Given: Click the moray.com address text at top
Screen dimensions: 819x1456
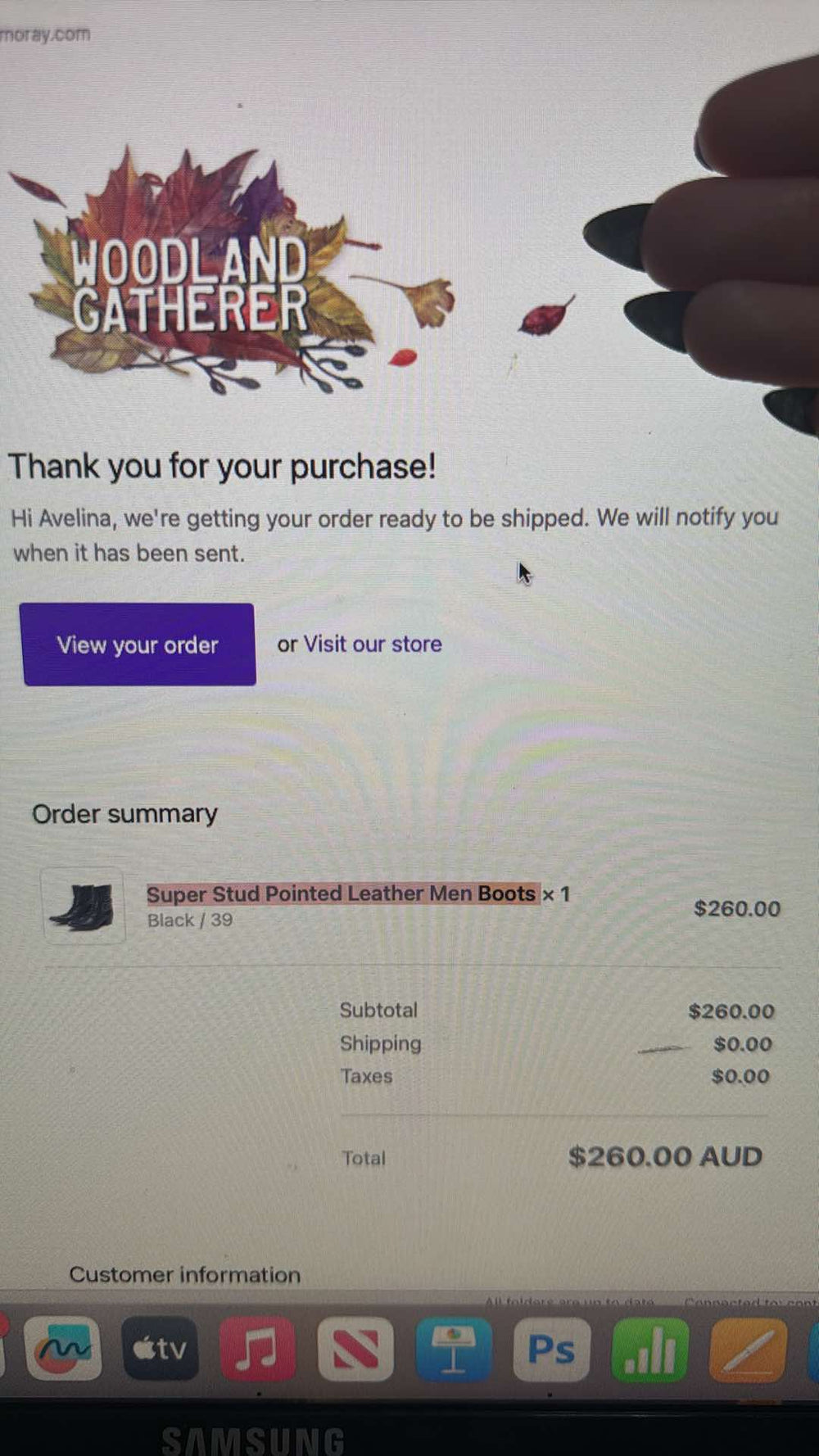Looking at the screenshot, I should tap(45, 34).
